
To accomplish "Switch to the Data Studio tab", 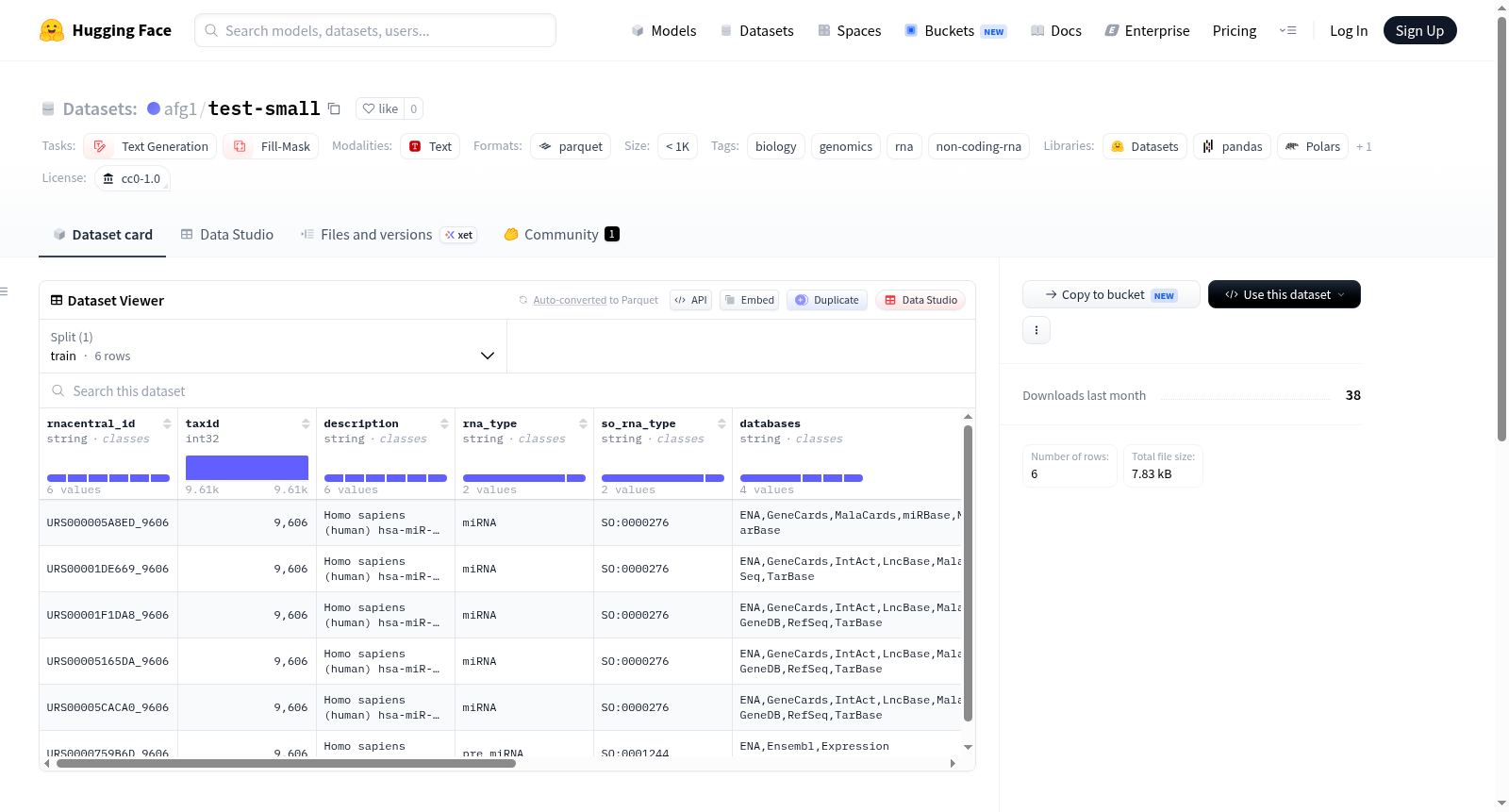I will click(227, 235).
